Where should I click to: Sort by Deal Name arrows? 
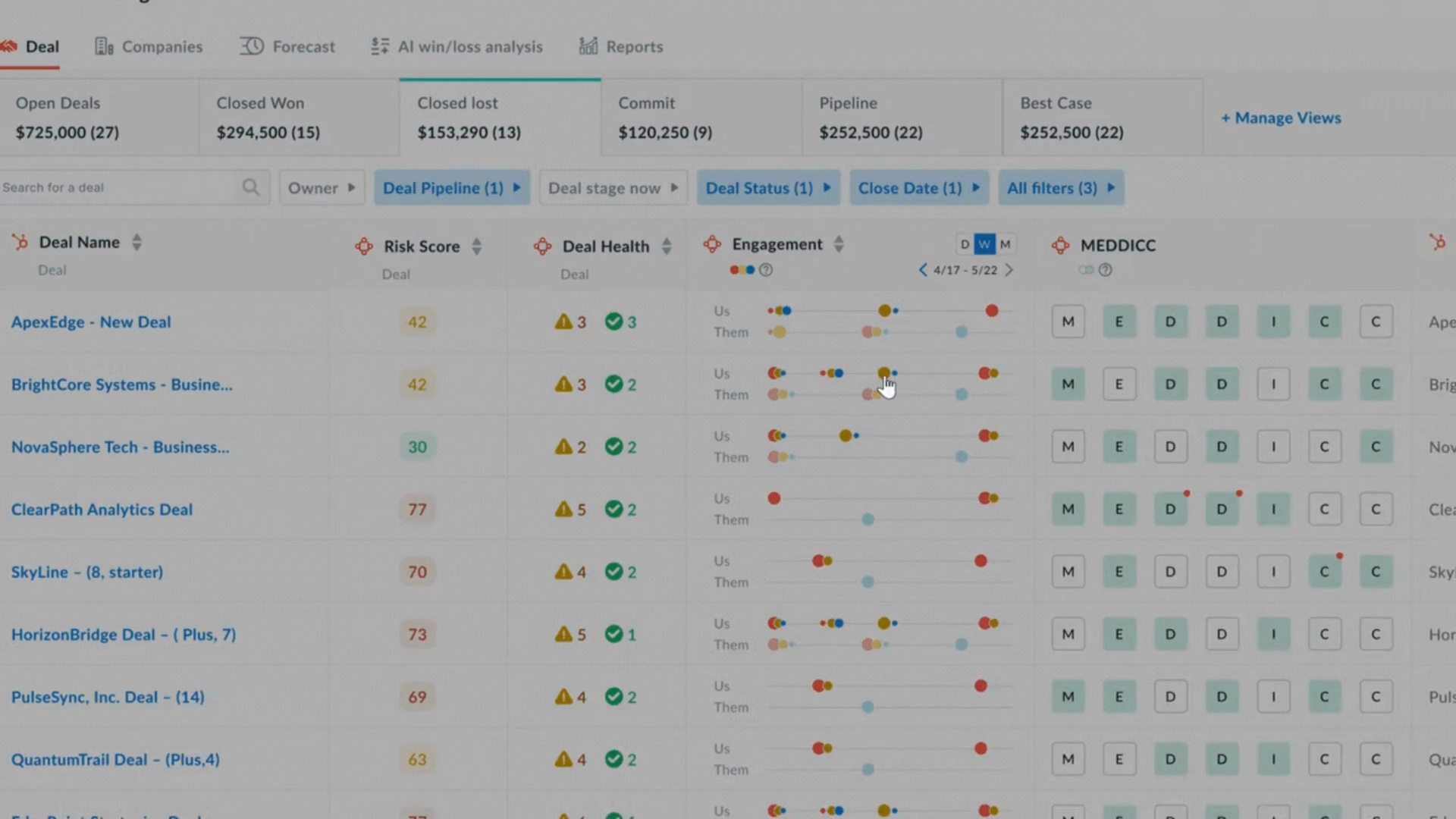[x=136, y=243]
